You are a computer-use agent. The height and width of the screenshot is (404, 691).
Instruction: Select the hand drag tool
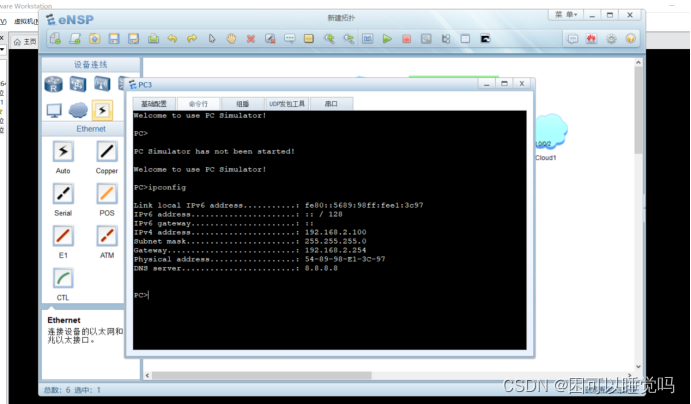click(231, 39)
